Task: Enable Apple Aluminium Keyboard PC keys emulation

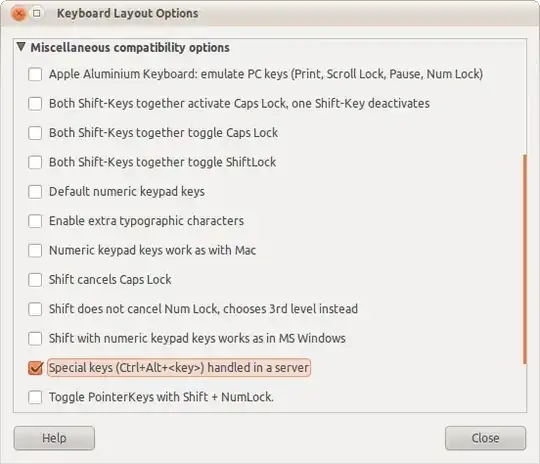Action: coord(35,74)
